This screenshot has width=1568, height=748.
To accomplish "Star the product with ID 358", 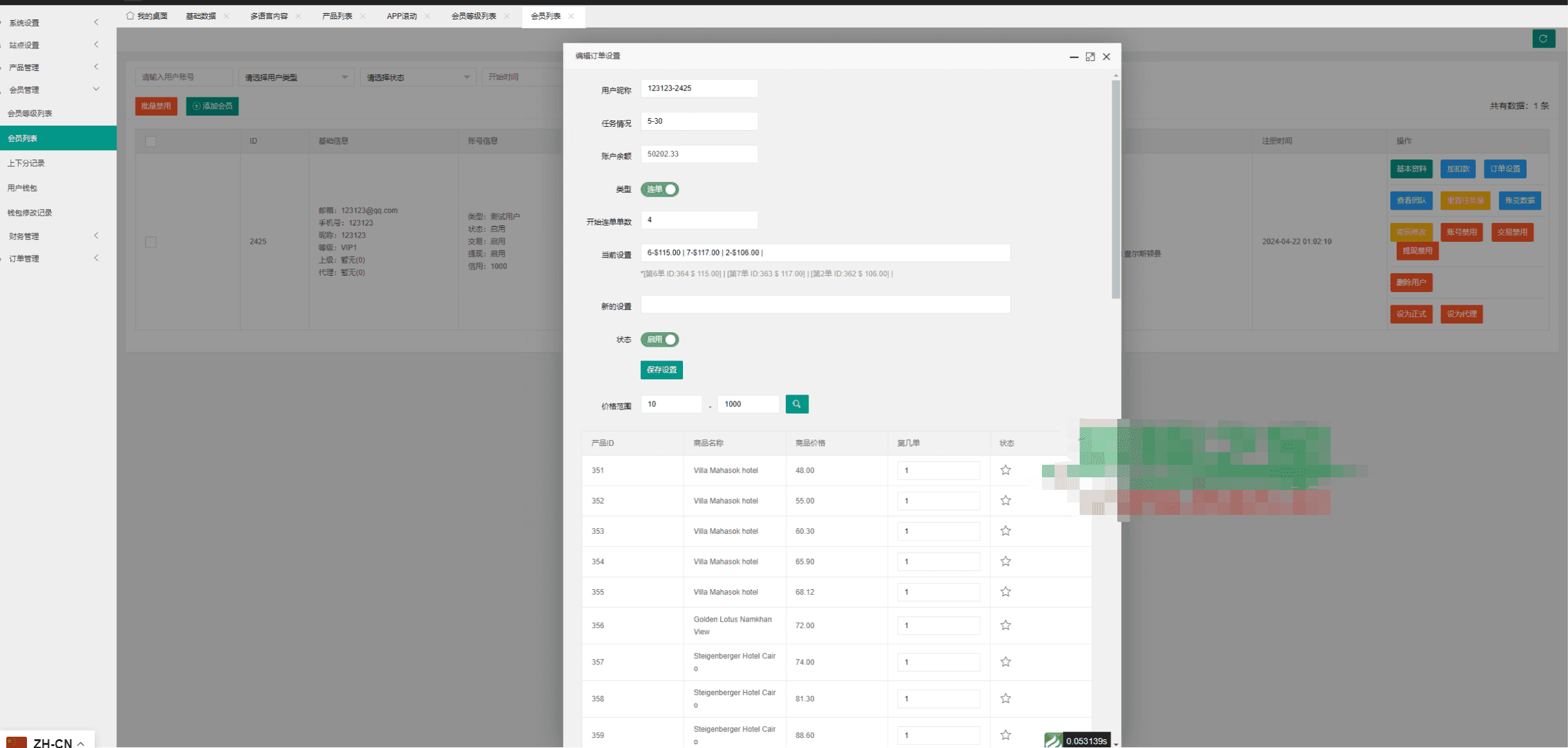I will (1005, 698).
